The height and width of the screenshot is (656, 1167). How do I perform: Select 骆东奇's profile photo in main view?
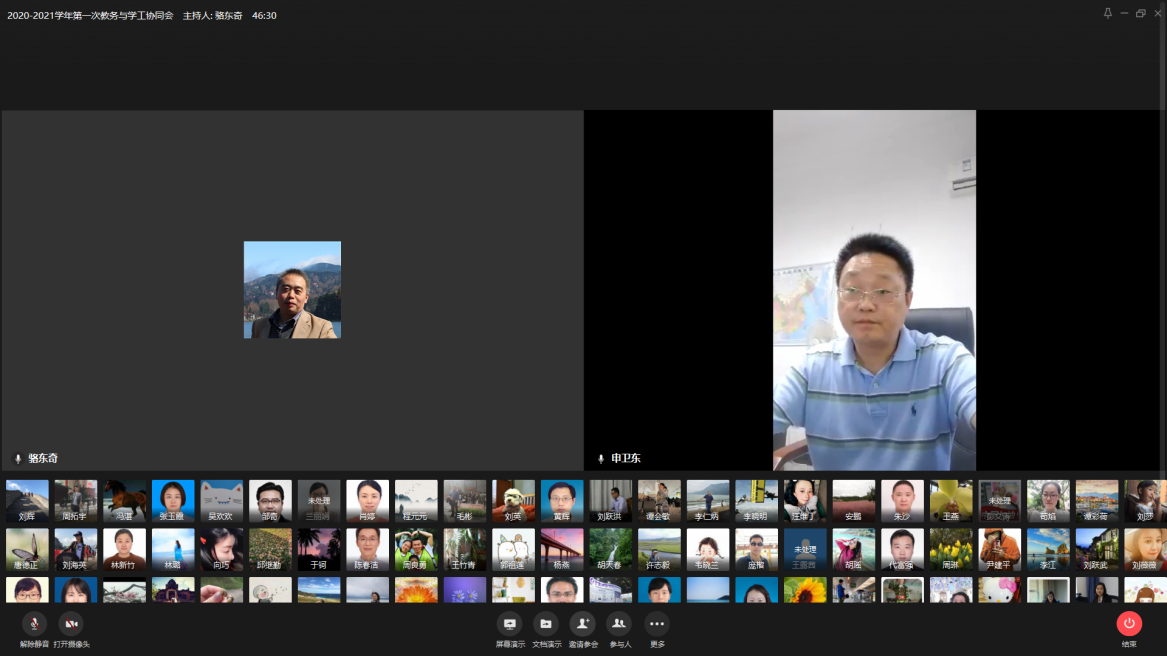click(292, 289)
